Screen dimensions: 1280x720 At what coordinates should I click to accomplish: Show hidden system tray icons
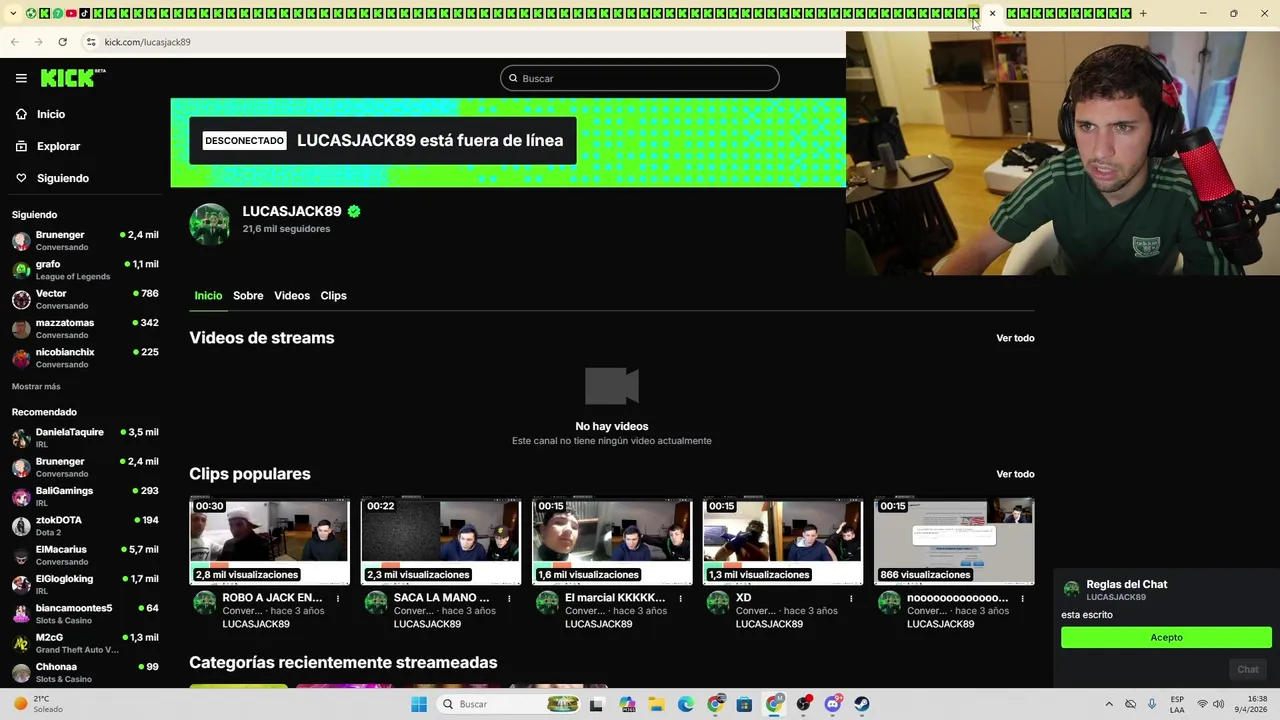point(1108,704)
